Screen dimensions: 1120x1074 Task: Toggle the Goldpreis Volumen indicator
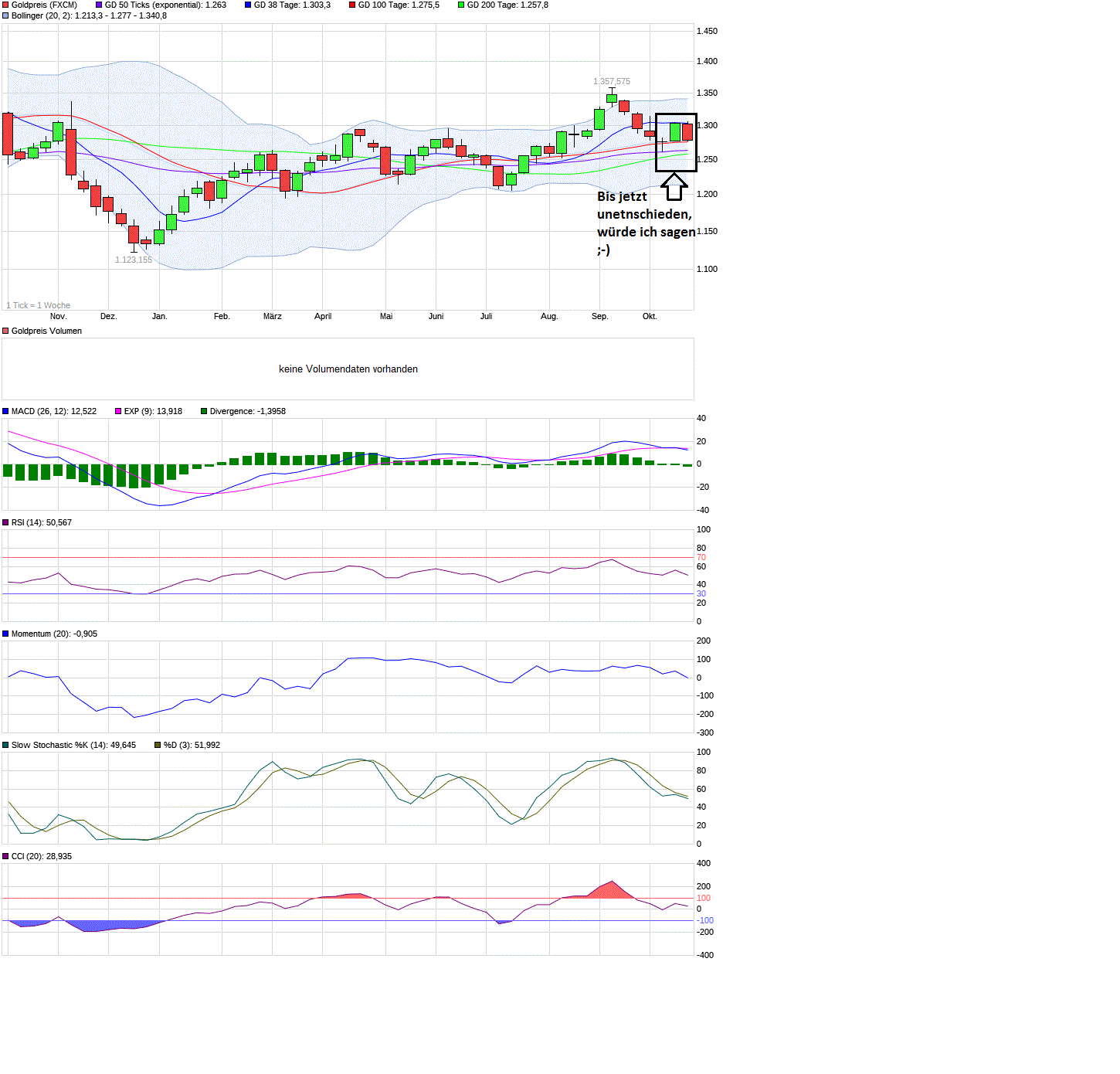[4, 331]
